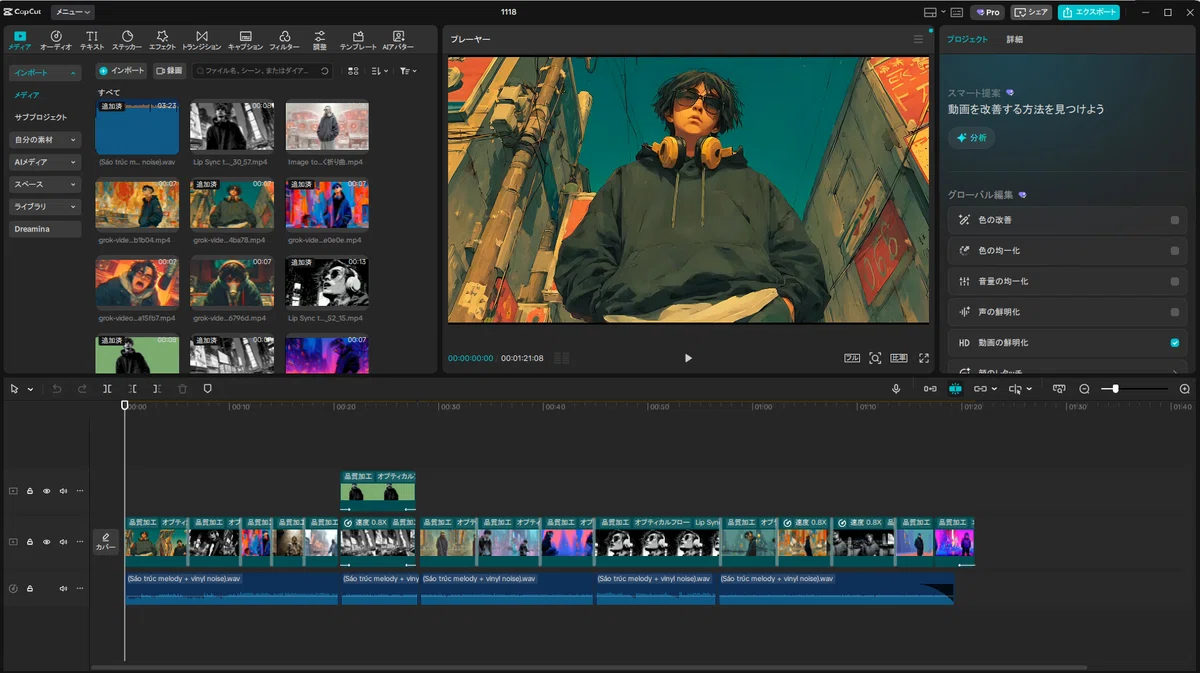
Task: Open the 調整 (Adjustment) panel
Action: (x=320, y=40)
